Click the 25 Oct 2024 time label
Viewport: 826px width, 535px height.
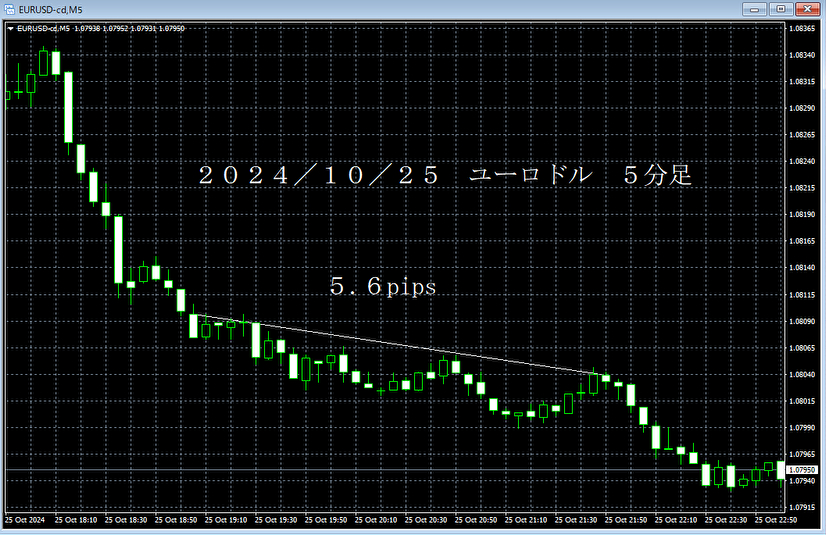pos(25,520)
